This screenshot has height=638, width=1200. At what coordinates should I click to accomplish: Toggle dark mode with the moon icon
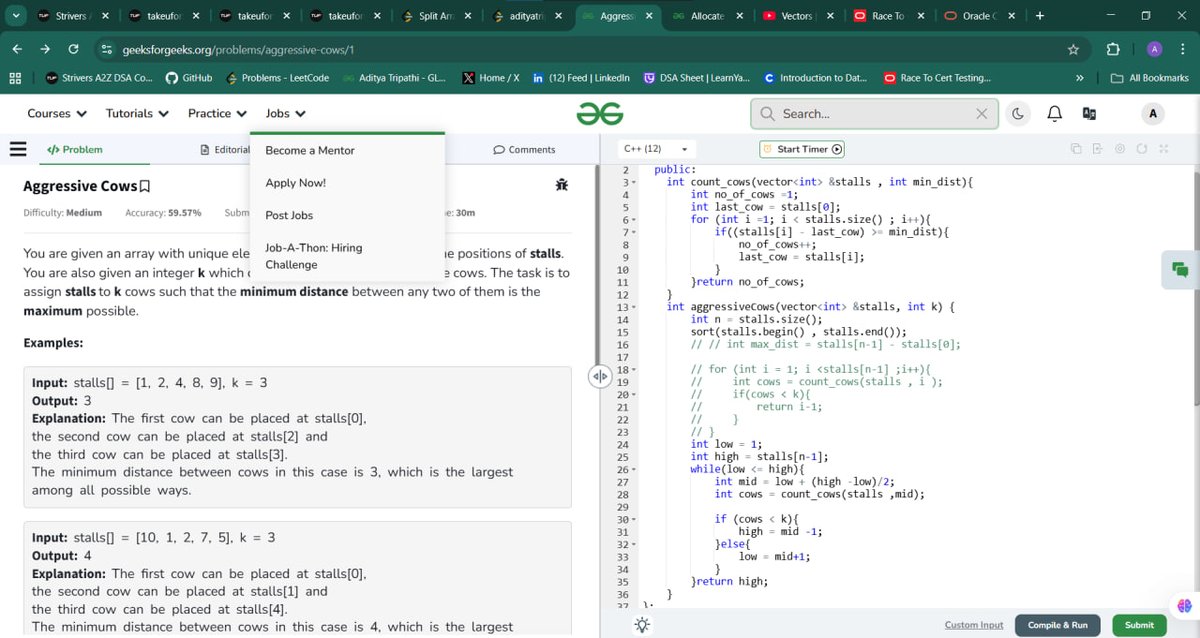tap(1017, 114)
